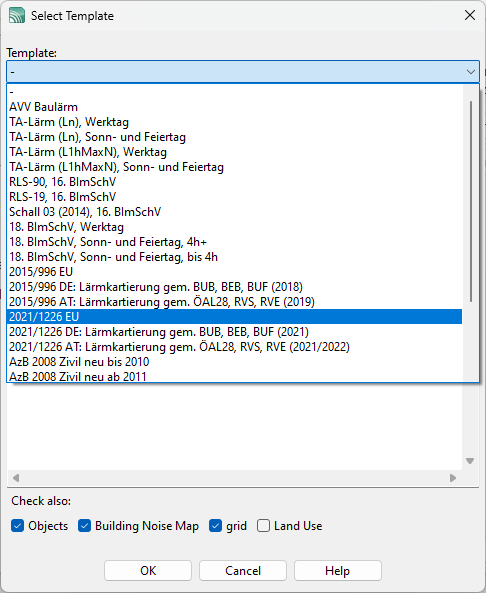Click the horizontal scrollbar right arrow
This screenshot has width=486, height=593.
tap(453, 478)
